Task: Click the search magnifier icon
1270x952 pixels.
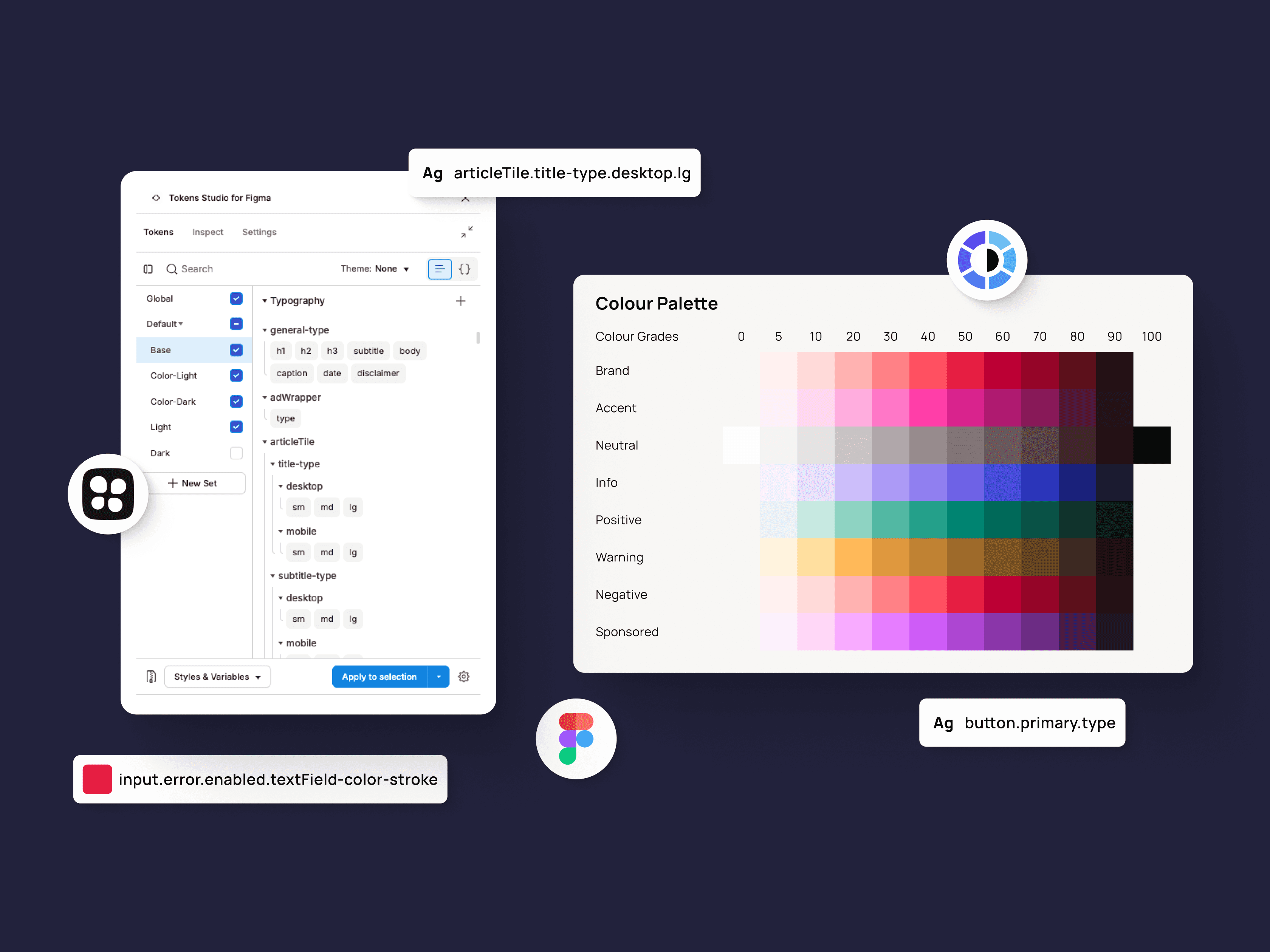Action: (172, 269)
